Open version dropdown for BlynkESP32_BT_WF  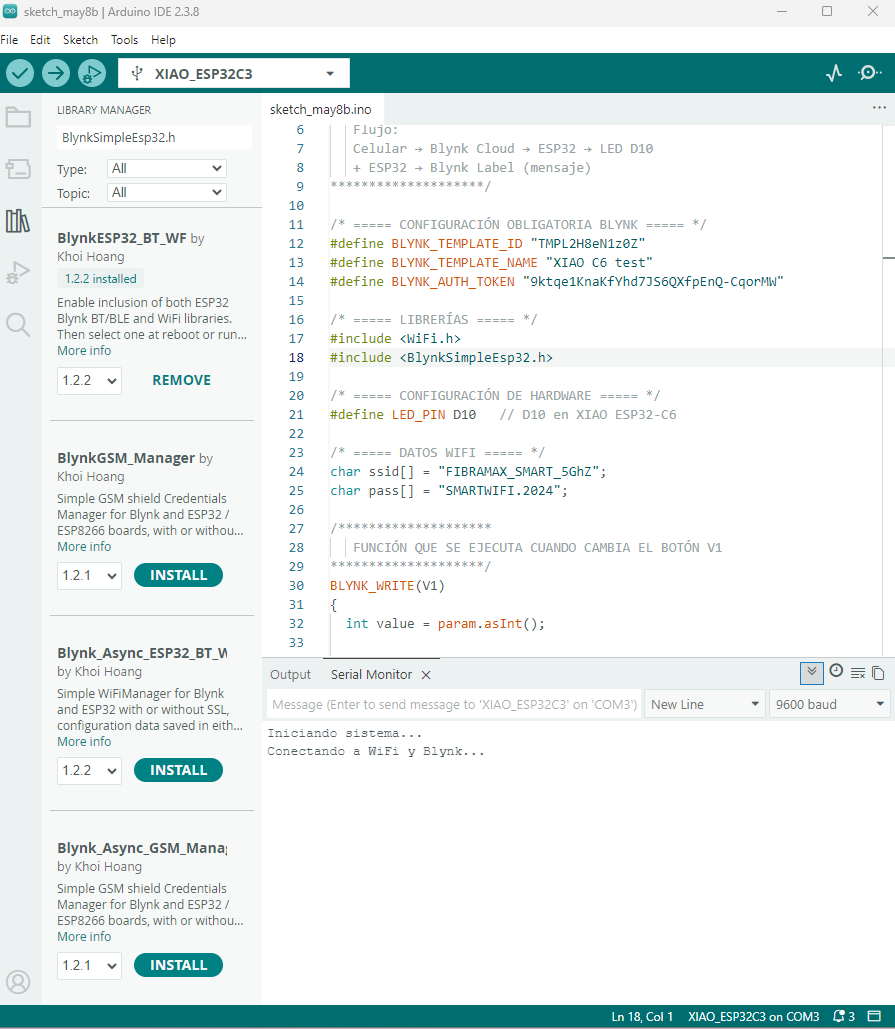(89, 381)
